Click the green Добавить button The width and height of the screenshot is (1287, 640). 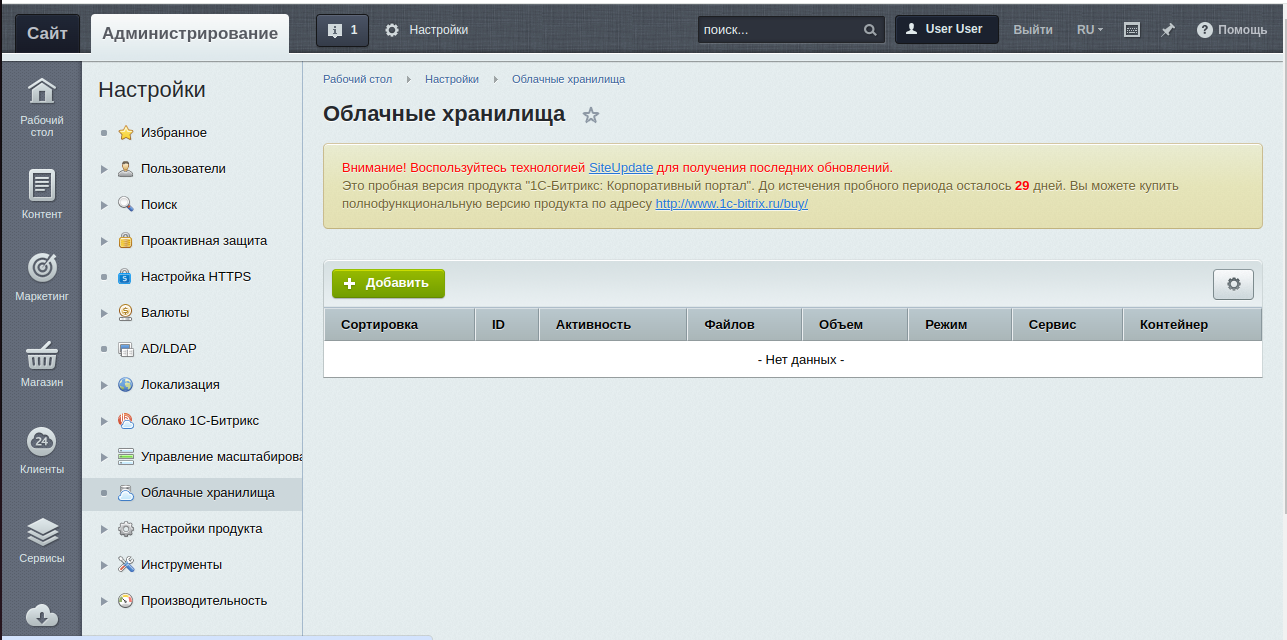(388, 283)
